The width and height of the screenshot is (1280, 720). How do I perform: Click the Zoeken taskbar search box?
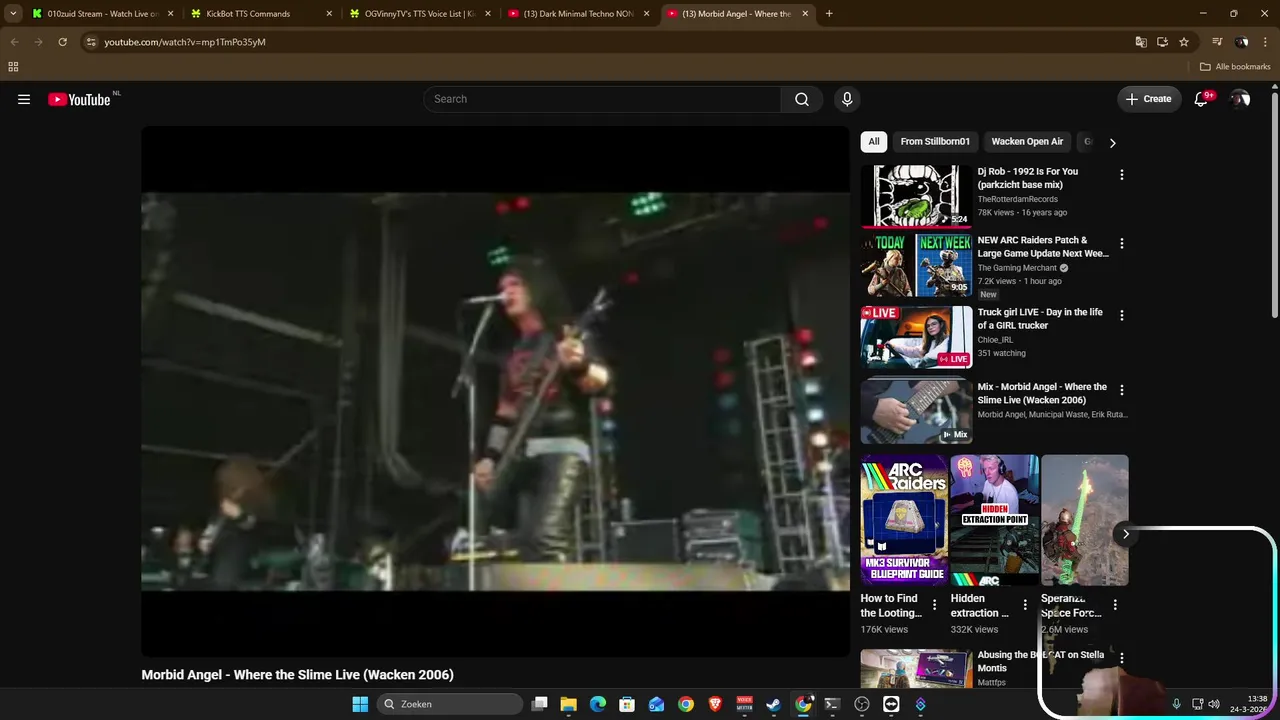pyautogui.click(x=450, y=704)
